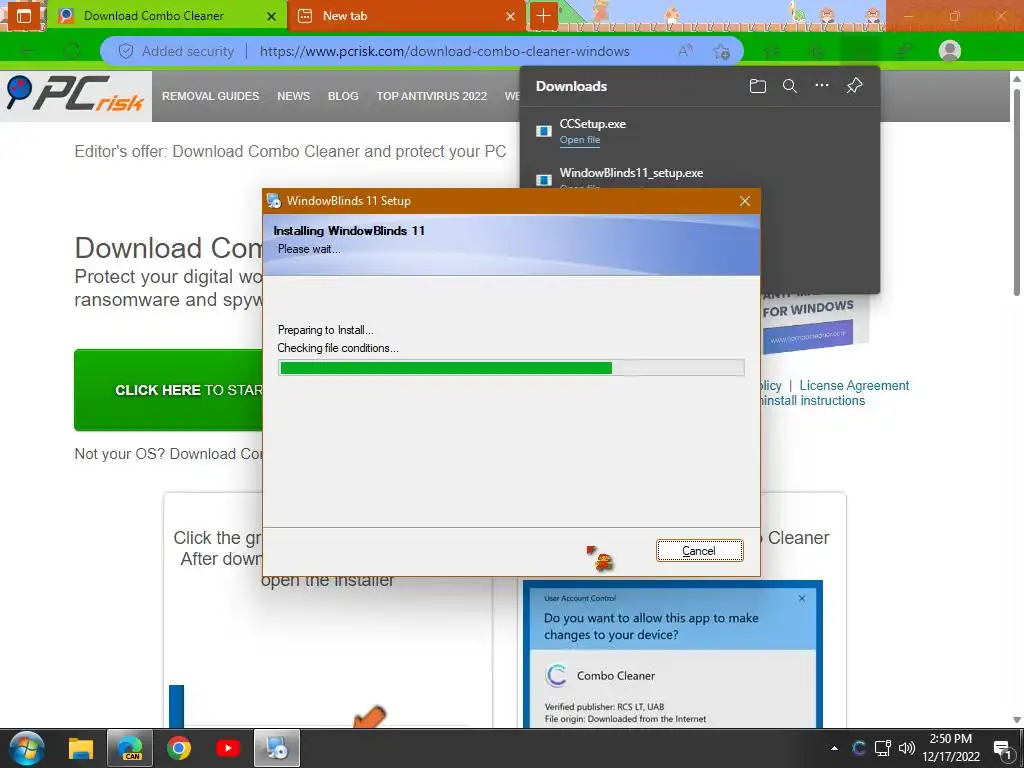Open NEWS menu item
The height and width of the screenshot is (768, 1024).
point(293,96)
